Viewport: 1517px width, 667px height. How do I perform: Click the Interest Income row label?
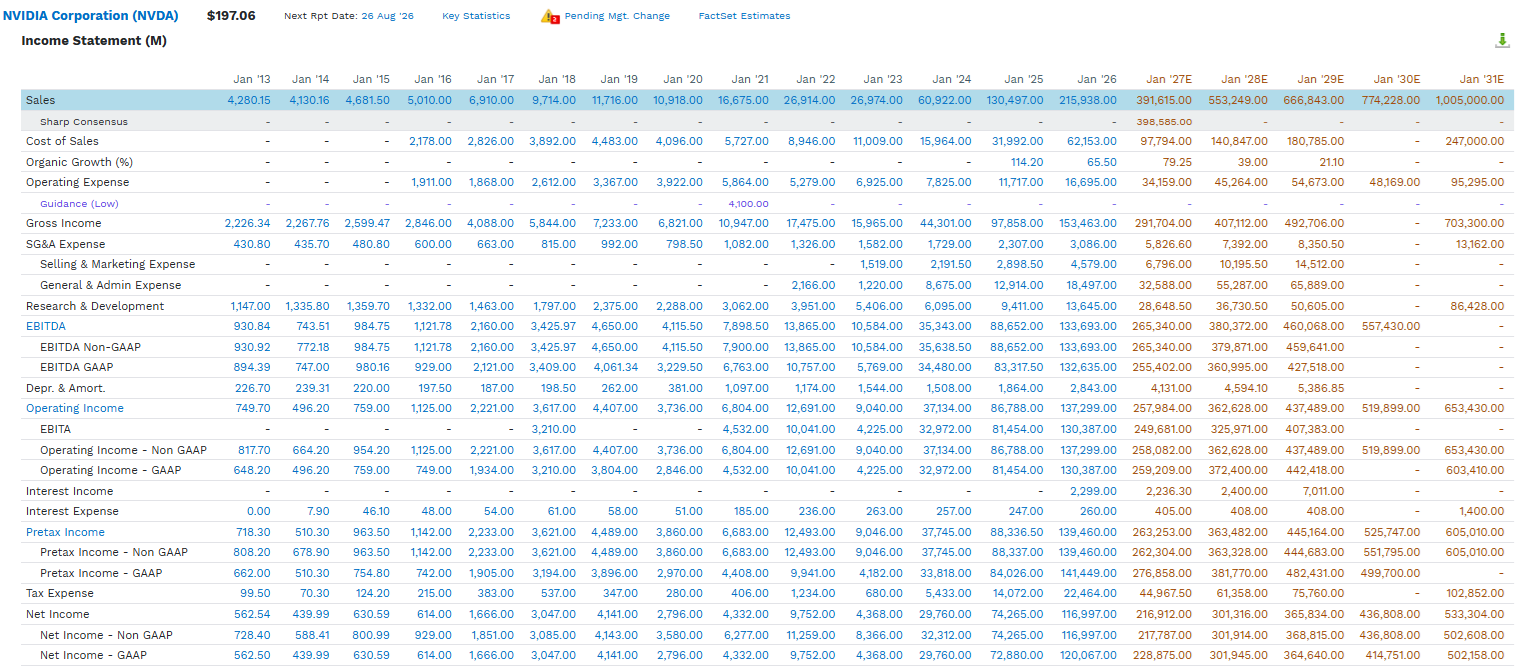69,491
